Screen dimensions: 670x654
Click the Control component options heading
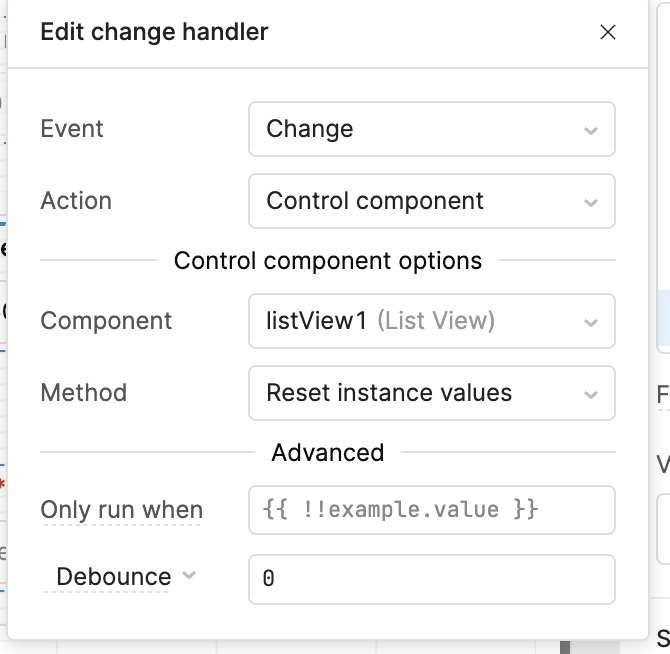(x=328, y=261)
